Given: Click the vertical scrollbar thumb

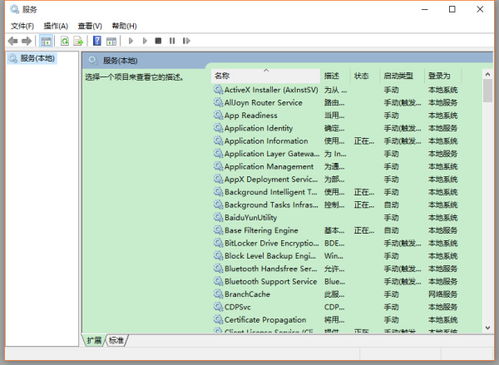Looking at the screenshot, I should (488, 91).
